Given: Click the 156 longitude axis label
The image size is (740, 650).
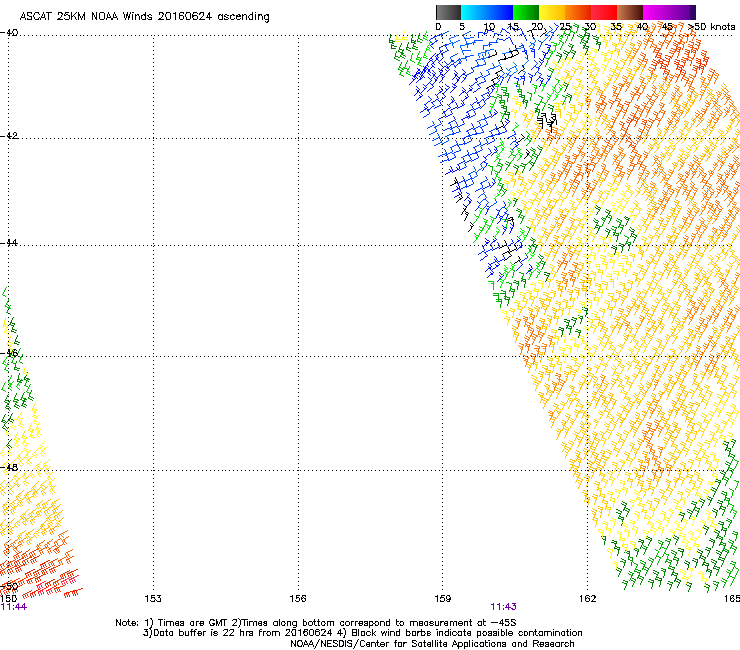Looking at the screenshot, I should point(298,599).
